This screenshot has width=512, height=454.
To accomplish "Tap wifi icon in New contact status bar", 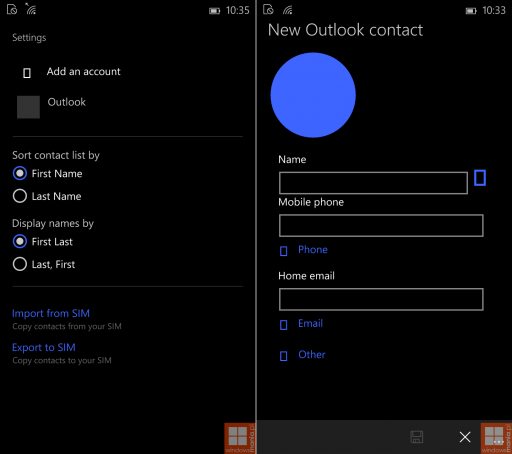I will [x=288, y=10].
